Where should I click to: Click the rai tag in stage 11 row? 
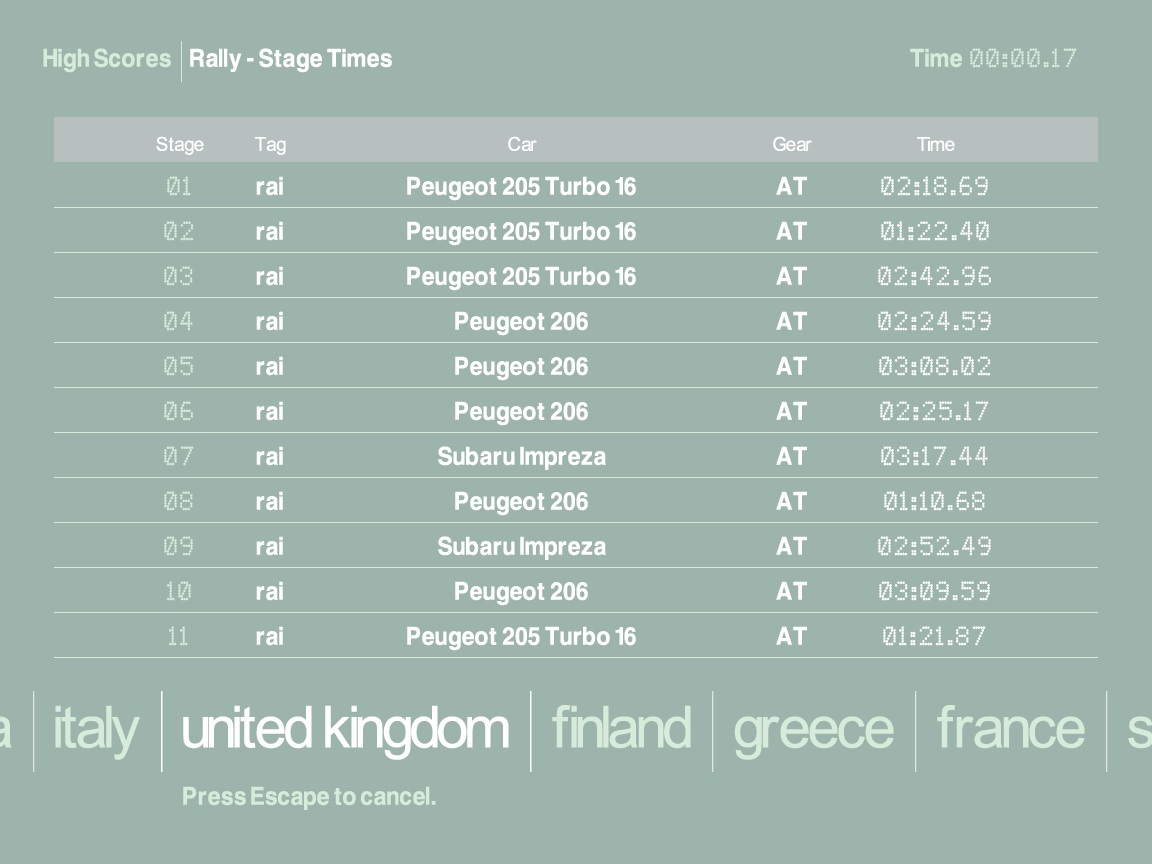pos(269,637)
